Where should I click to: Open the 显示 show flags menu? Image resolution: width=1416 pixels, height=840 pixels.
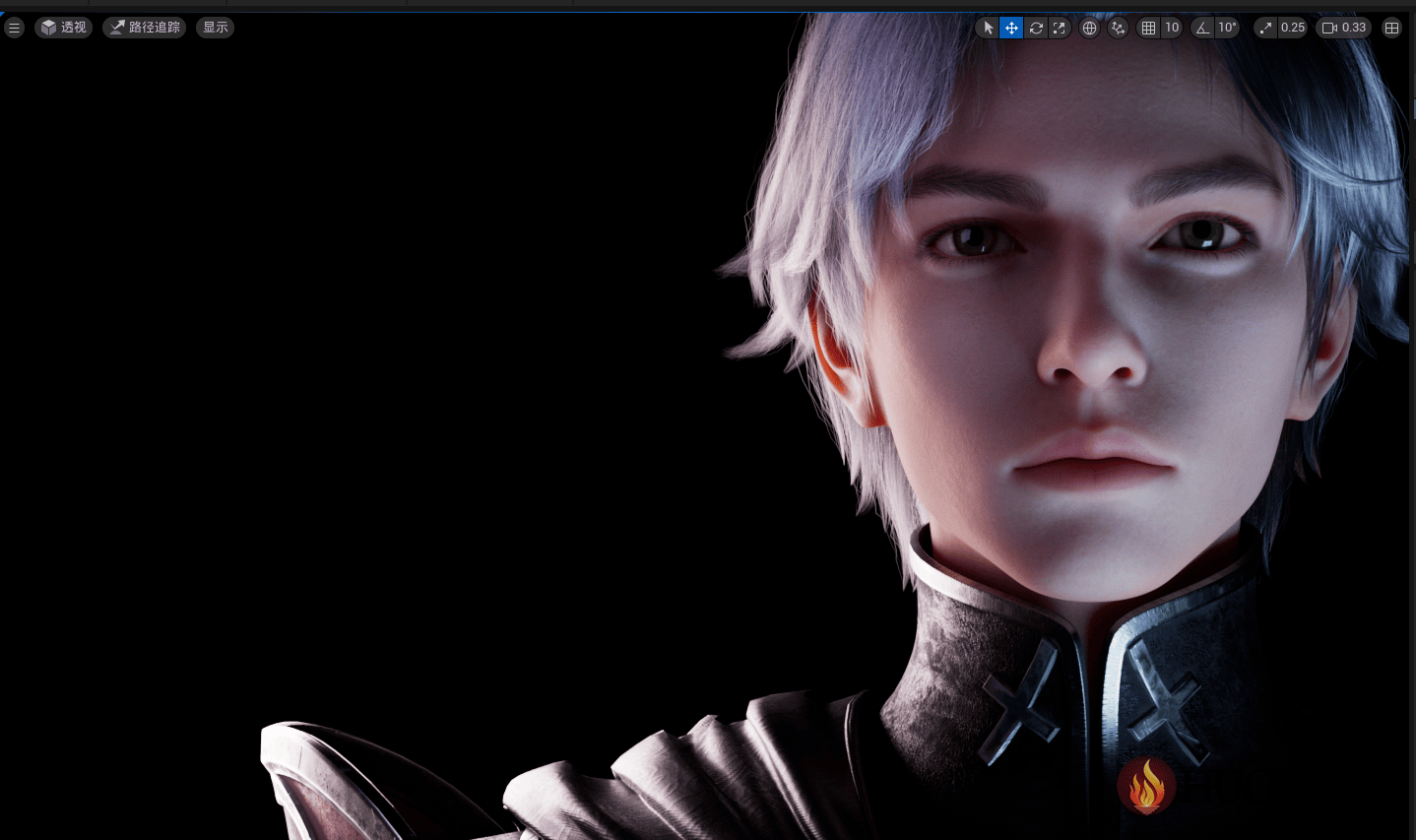[215, 28]
